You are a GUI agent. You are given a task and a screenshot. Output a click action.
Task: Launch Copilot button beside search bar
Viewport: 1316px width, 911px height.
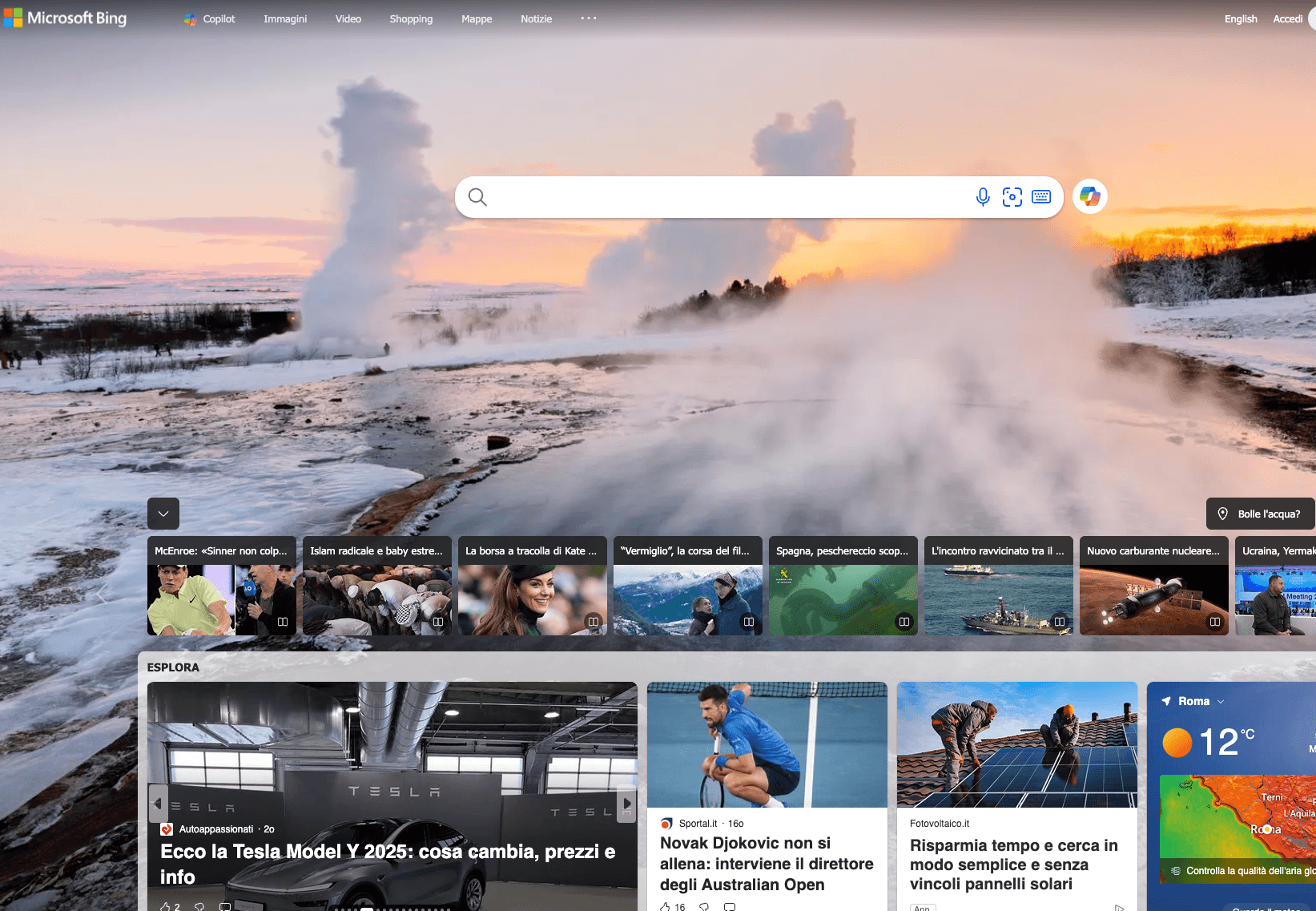pos(1089,196)
